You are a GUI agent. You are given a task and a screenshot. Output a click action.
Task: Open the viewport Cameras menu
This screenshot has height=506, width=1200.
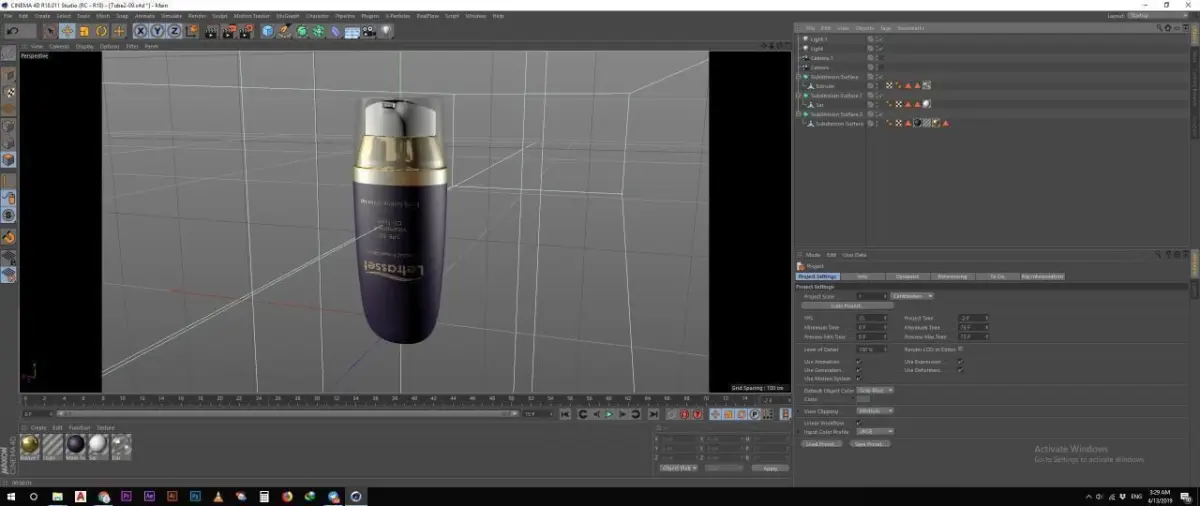click(x=59, y=46)
